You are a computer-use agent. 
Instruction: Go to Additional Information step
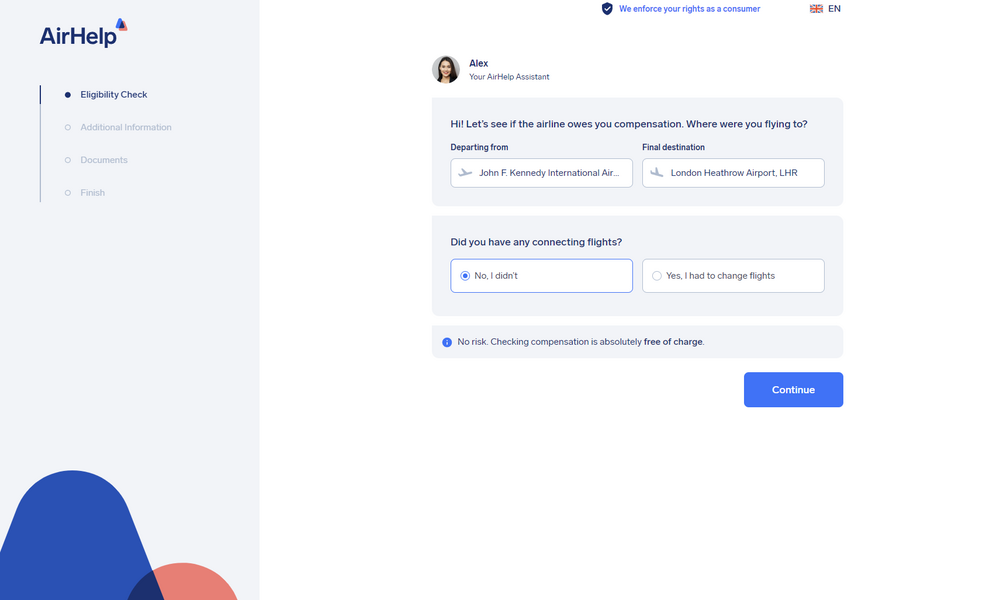126,128
